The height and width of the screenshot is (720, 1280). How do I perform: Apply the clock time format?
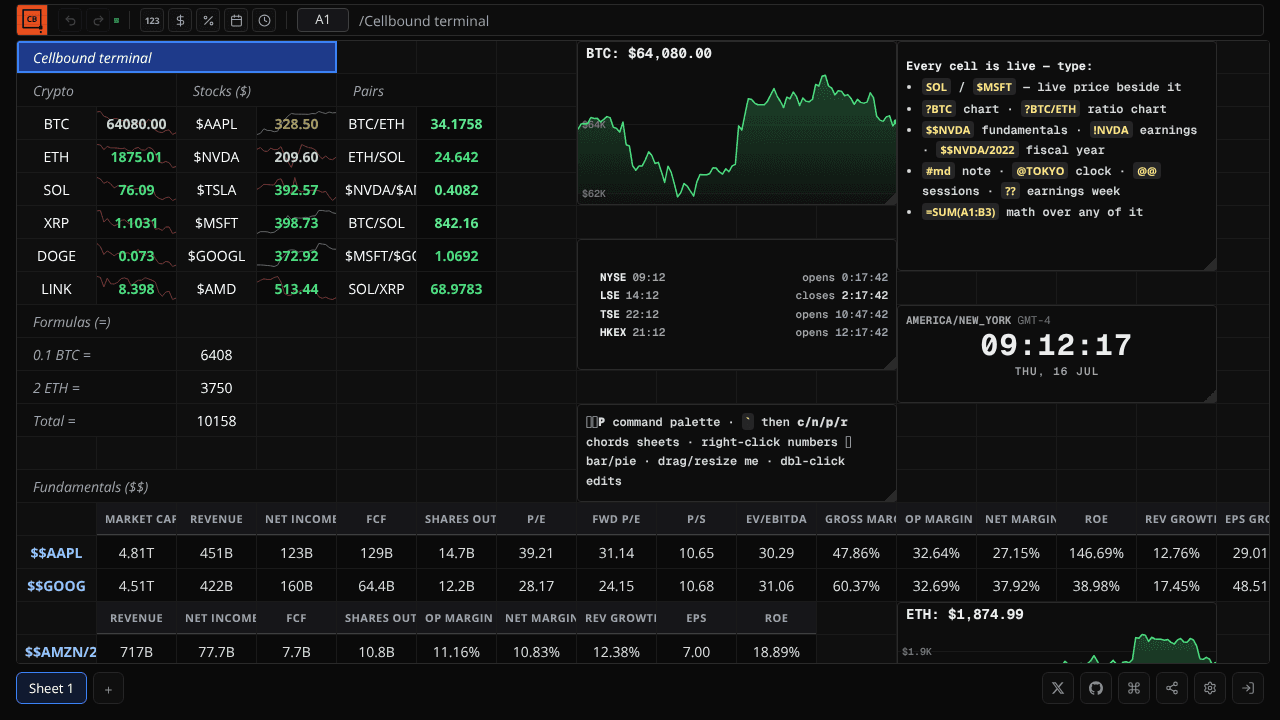pyautogui.click(x=264, y=20)
